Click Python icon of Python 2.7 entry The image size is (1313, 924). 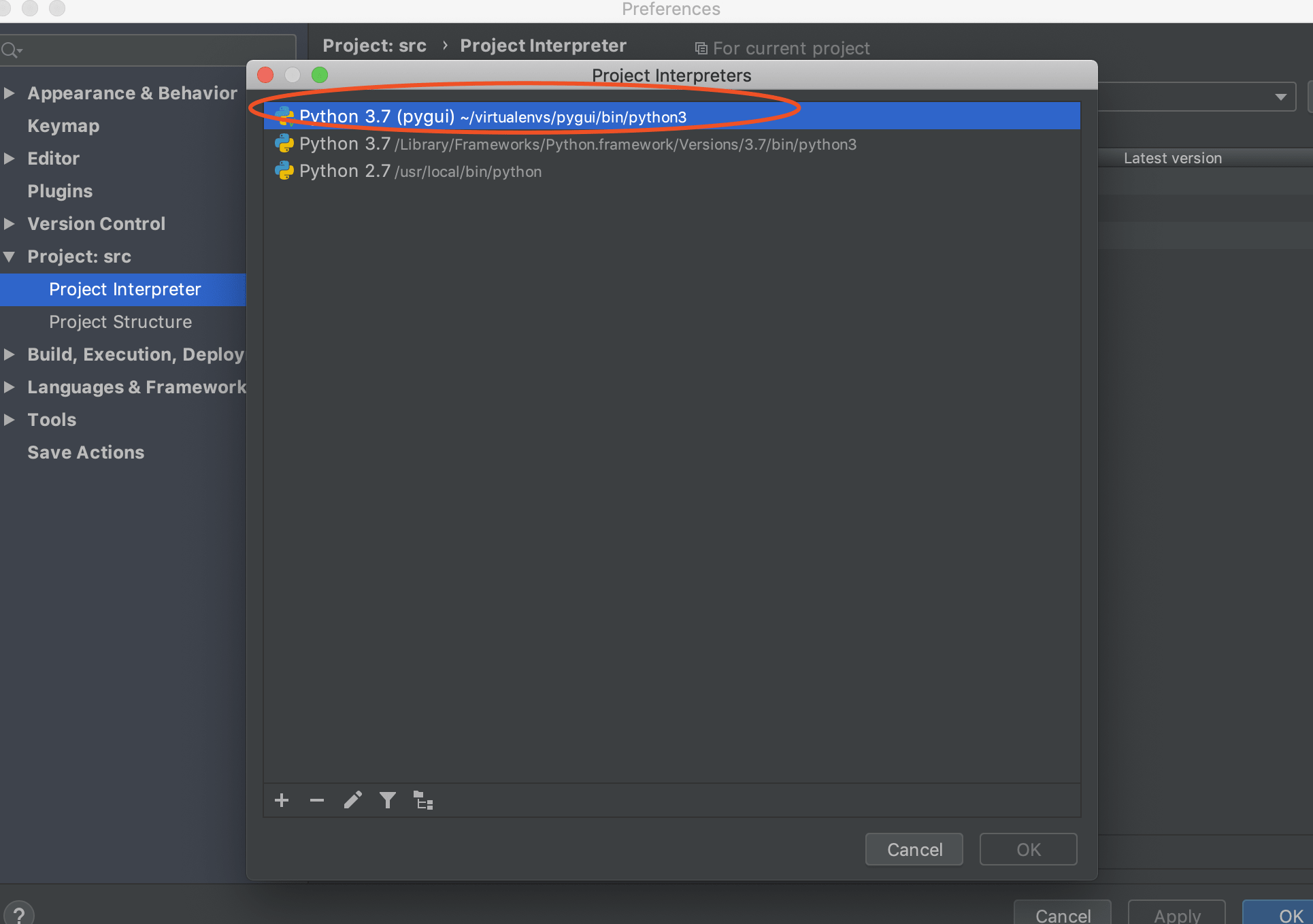point(284,171)
